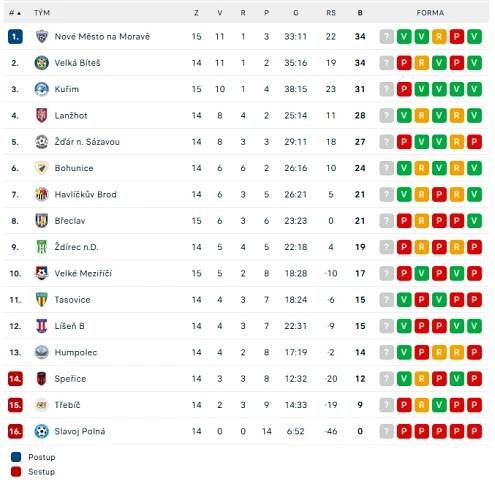This screenshot has height=484, width=495.
Task: Click the Ždírec n.D. green crest
Action: tap(42, 247)
